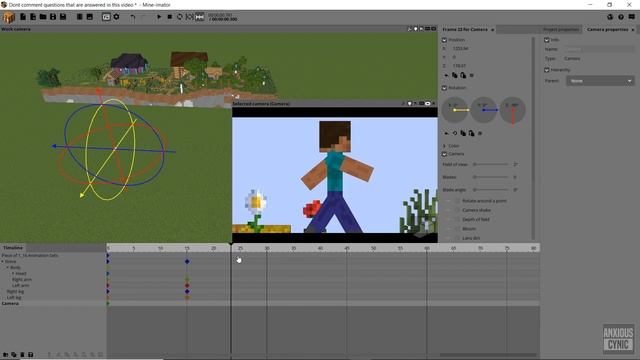Viewport: 640px width, 360px height.
Task: Switch to the Project properties tab
Action: tap(560, 29)
